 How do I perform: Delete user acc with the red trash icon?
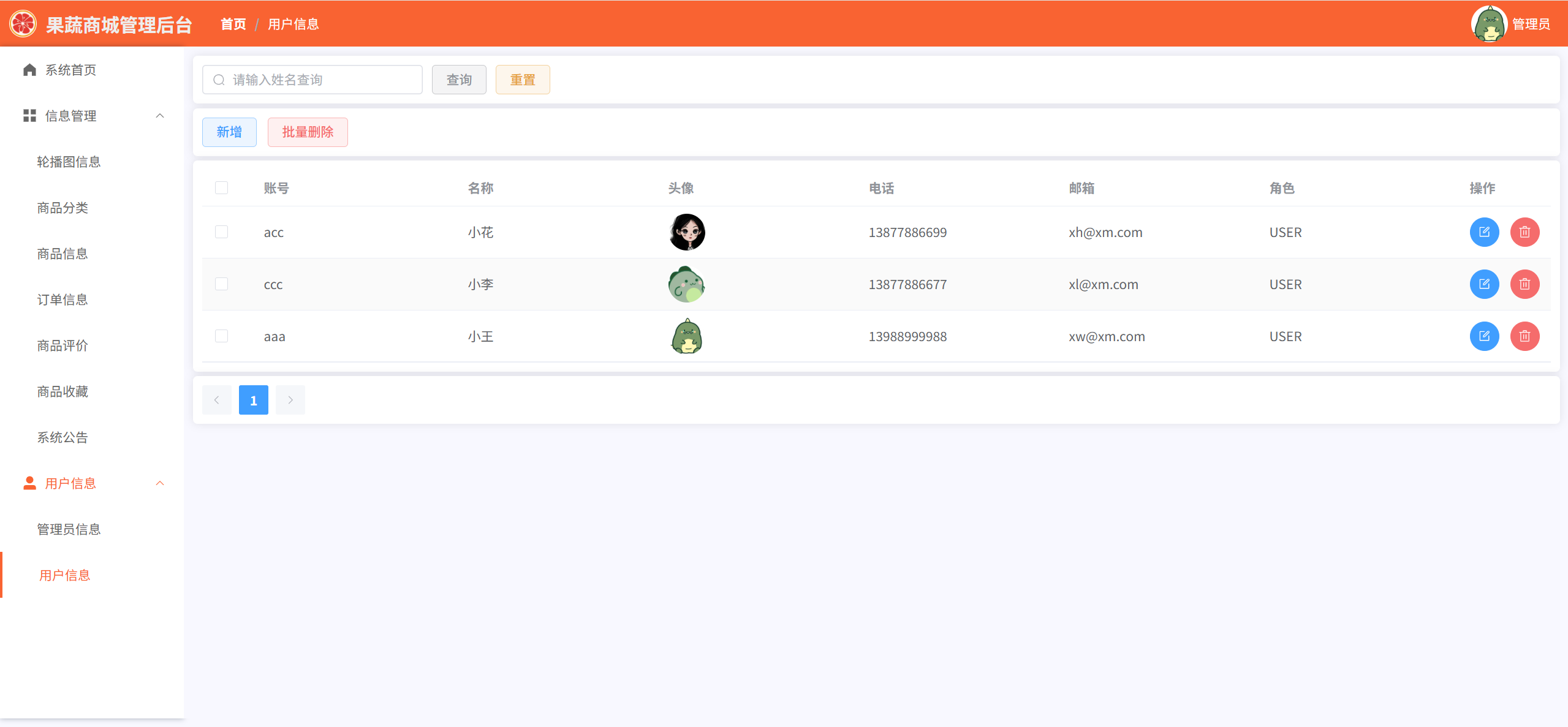1524,232
